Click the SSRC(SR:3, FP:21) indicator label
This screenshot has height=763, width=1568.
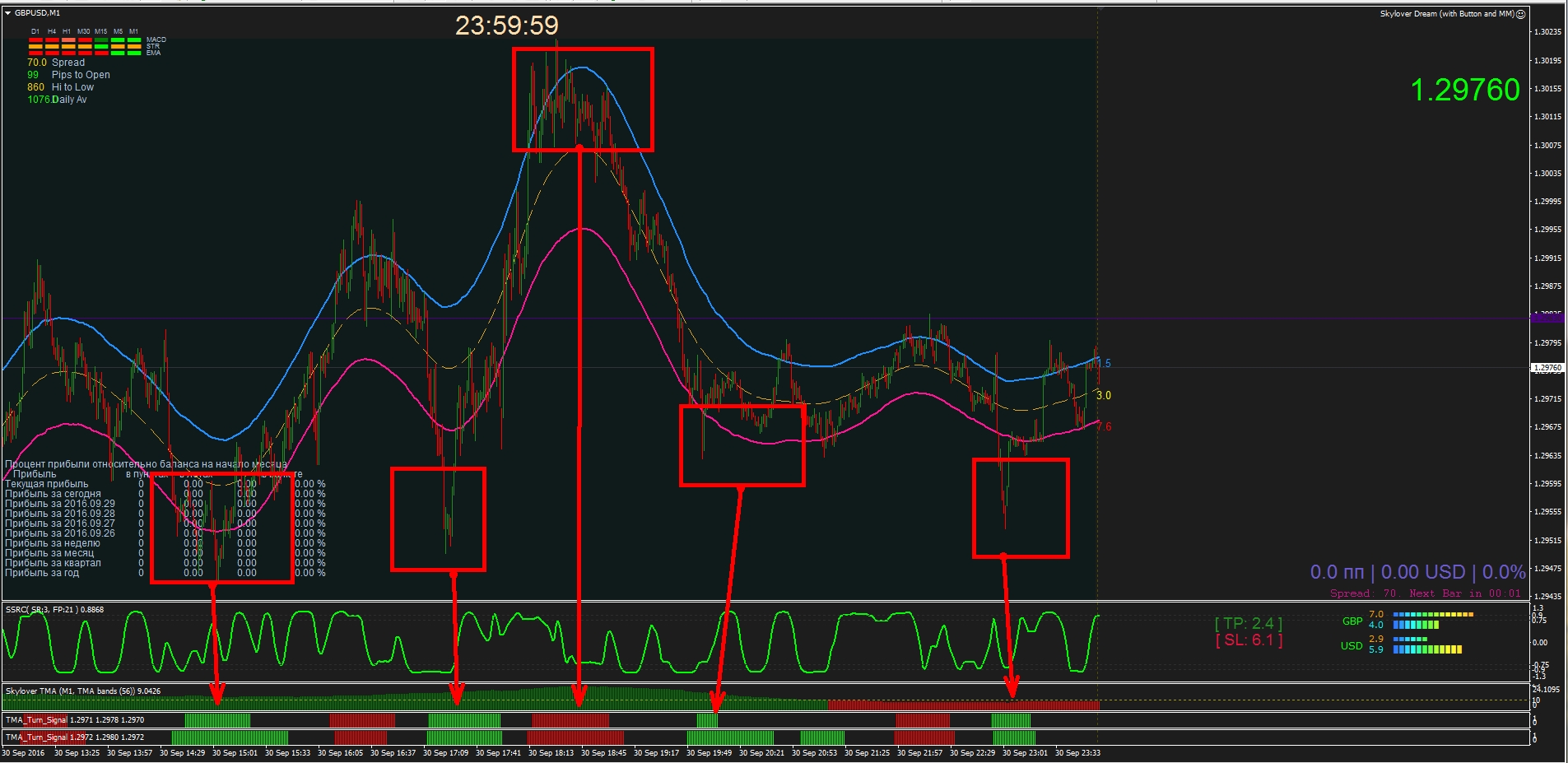pos(55,610)
